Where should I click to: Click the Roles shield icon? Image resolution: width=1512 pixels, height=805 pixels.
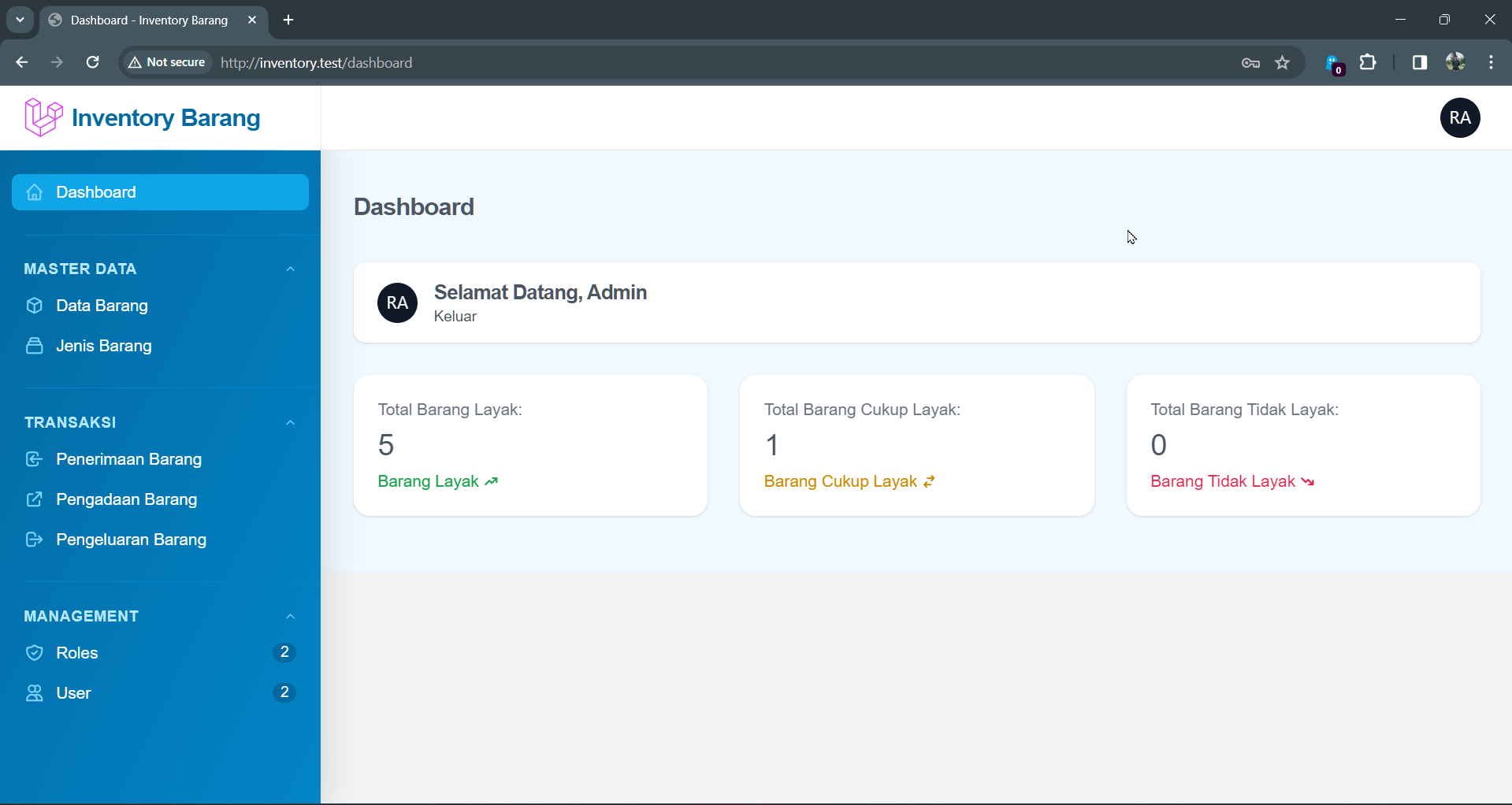tap(34, 653)
